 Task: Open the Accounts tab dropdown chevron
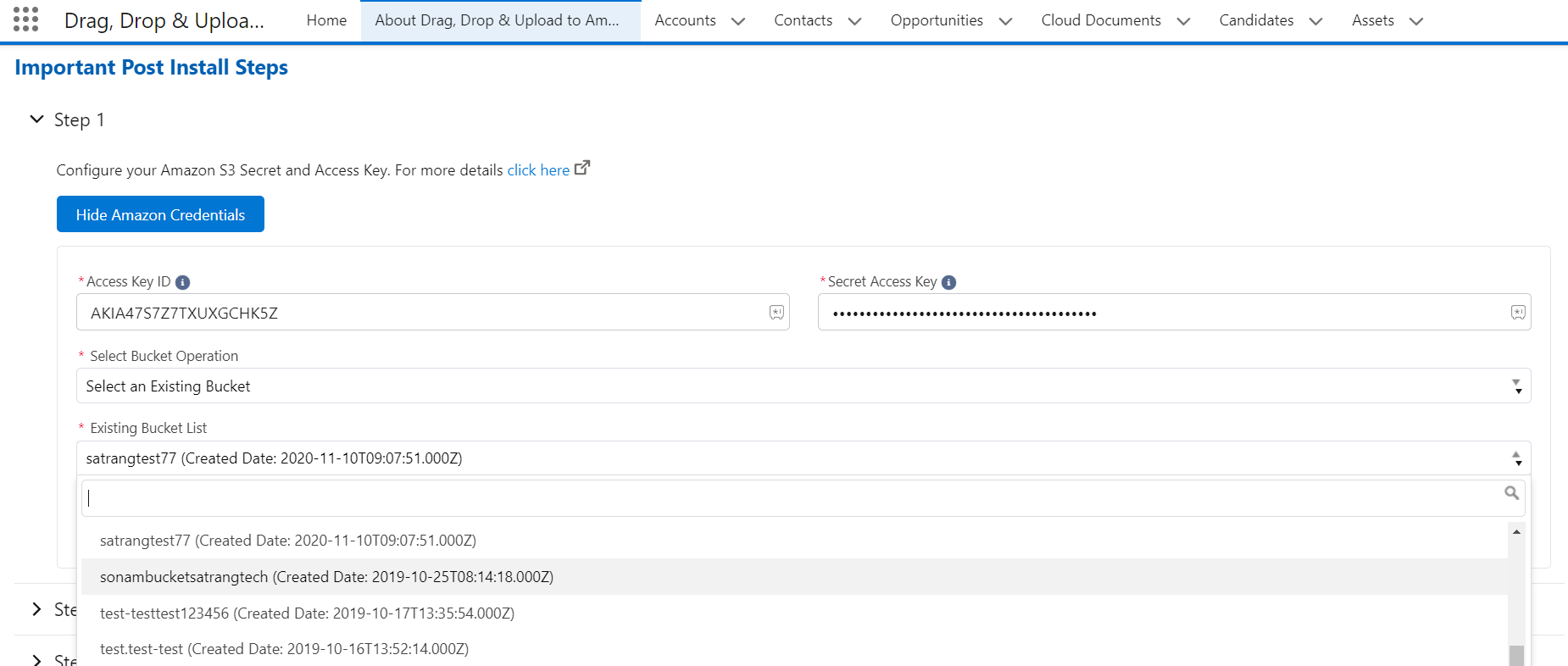738,21
